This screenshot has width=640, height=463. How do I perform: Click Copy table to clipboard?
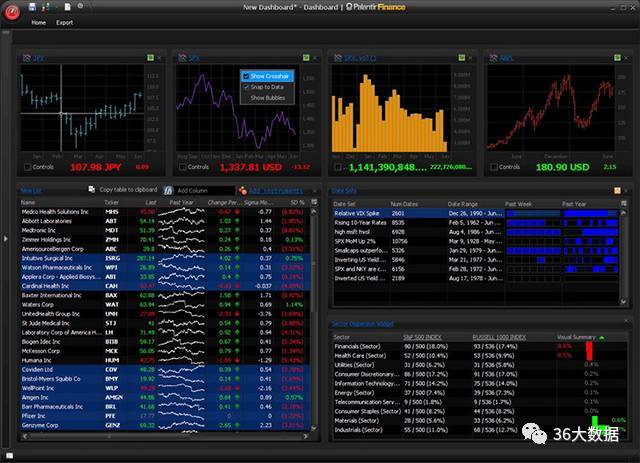click(x=128, y=190)
